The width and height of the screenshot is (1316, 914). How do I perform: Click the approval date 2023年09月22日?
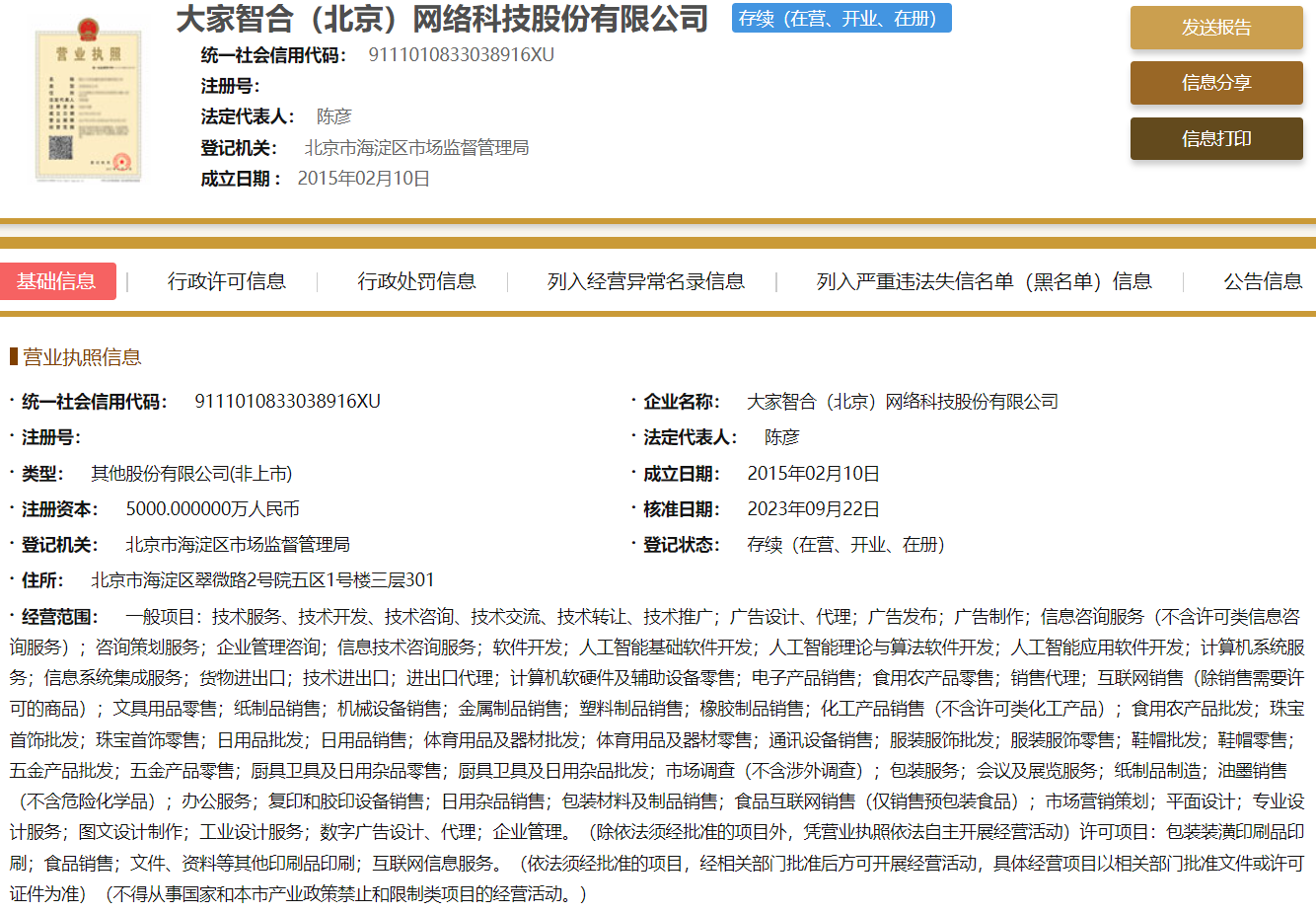click(x=813, y=509)
